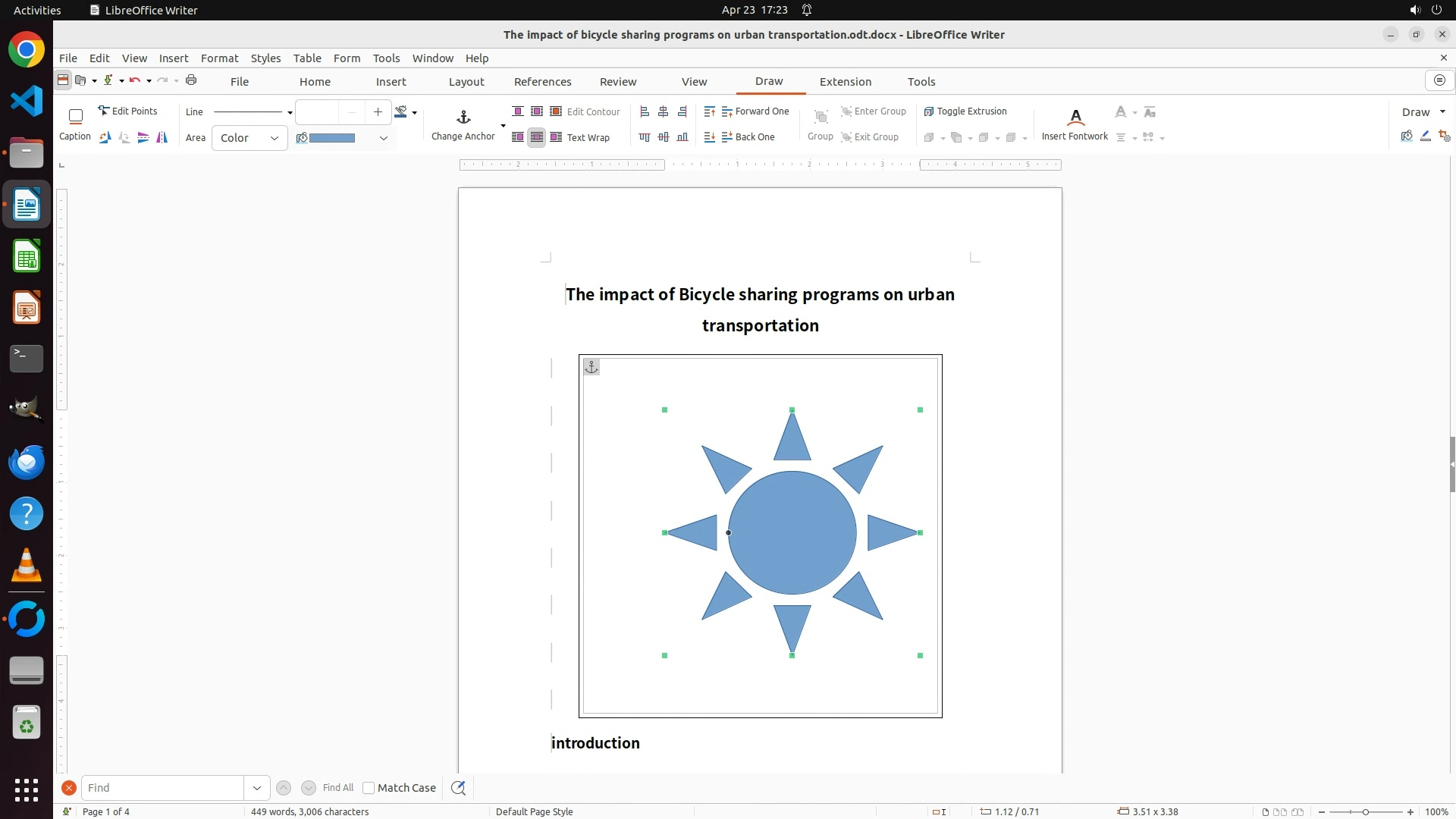Viewport: 1456px width, 819px height.
Task: Click the print icon in toolbar
Action: 191,80
